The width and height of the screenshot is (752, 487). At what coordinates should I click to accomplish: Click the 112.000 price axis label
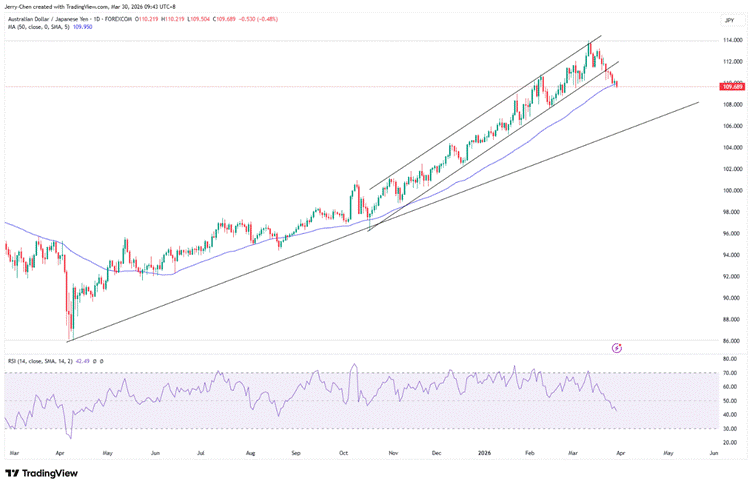[732, 61]
